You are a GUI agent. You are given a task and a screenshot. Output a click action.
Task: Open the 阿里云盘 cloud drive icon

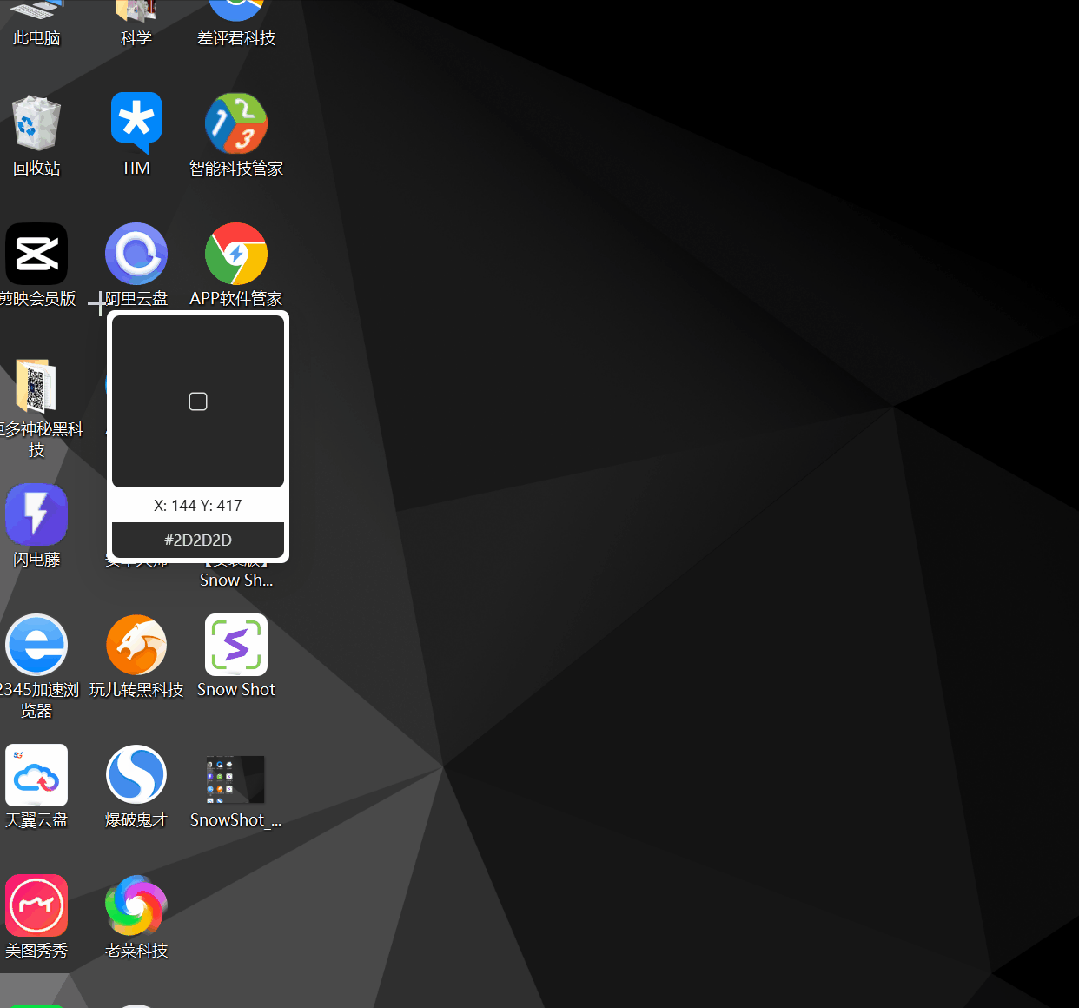point(136,253)
